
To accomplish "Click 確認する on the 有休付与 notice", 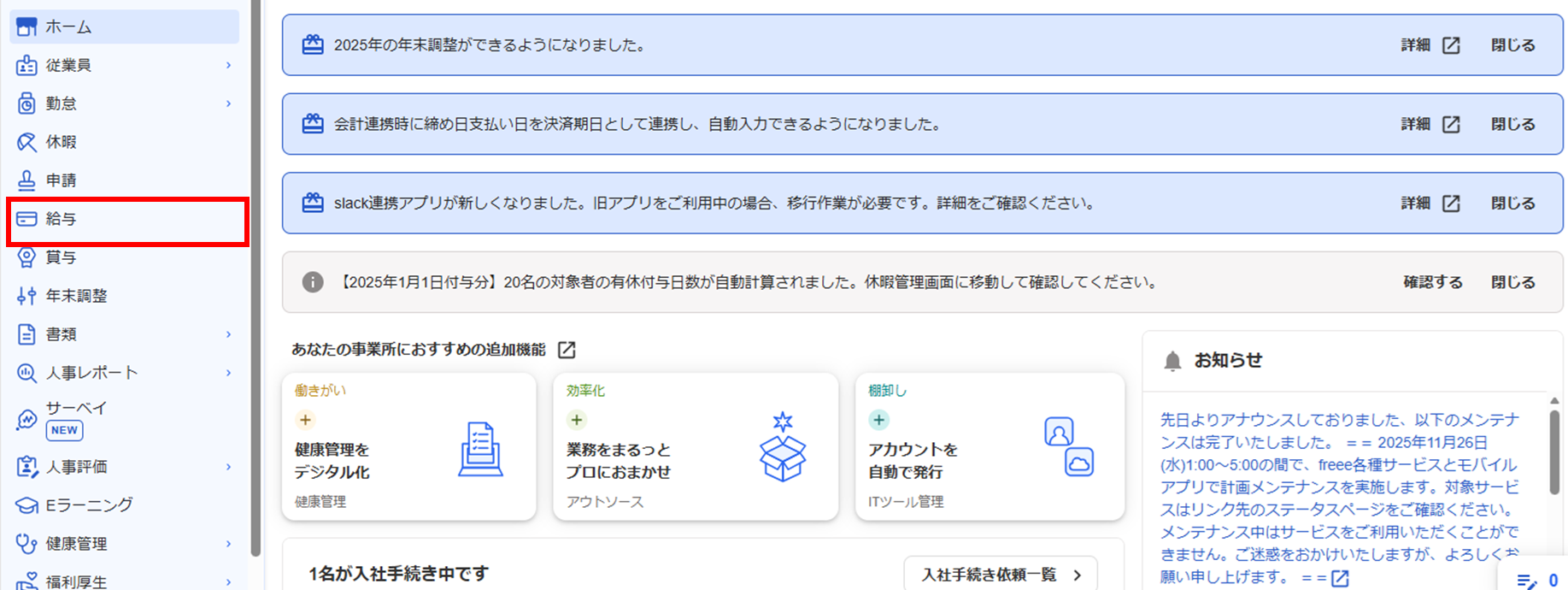I will [1432, 282].
